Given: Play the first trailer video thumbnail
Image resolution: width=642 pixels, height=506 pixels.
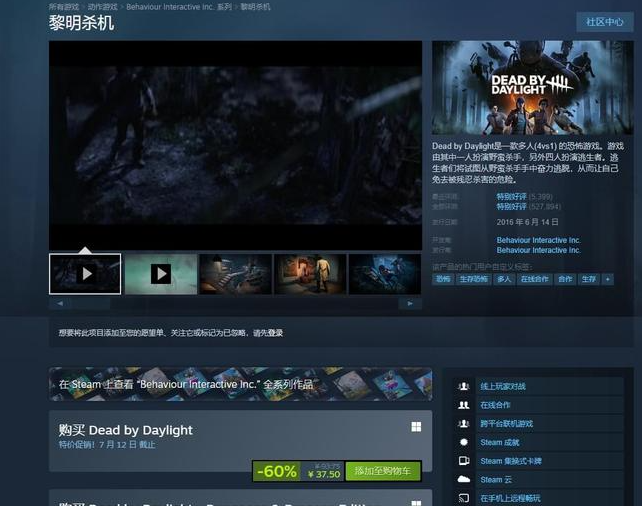Looking at the screenshot, I should click(85, 273).
